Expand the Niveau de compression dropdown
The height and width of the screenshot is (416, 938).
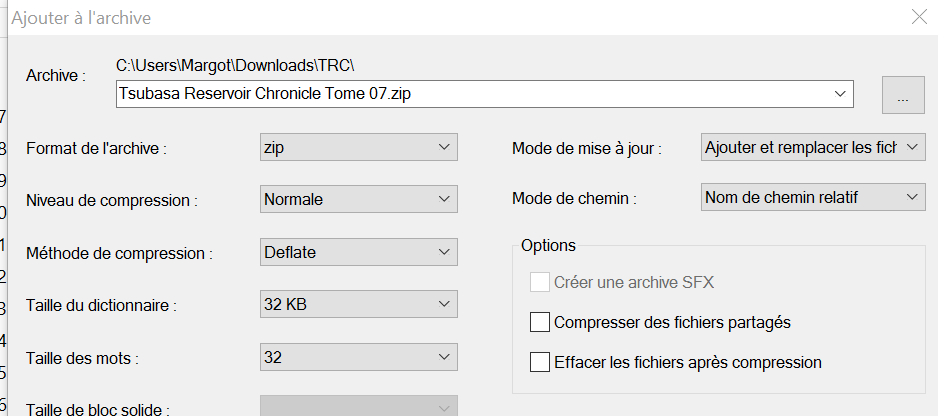(x=359, y=199)
